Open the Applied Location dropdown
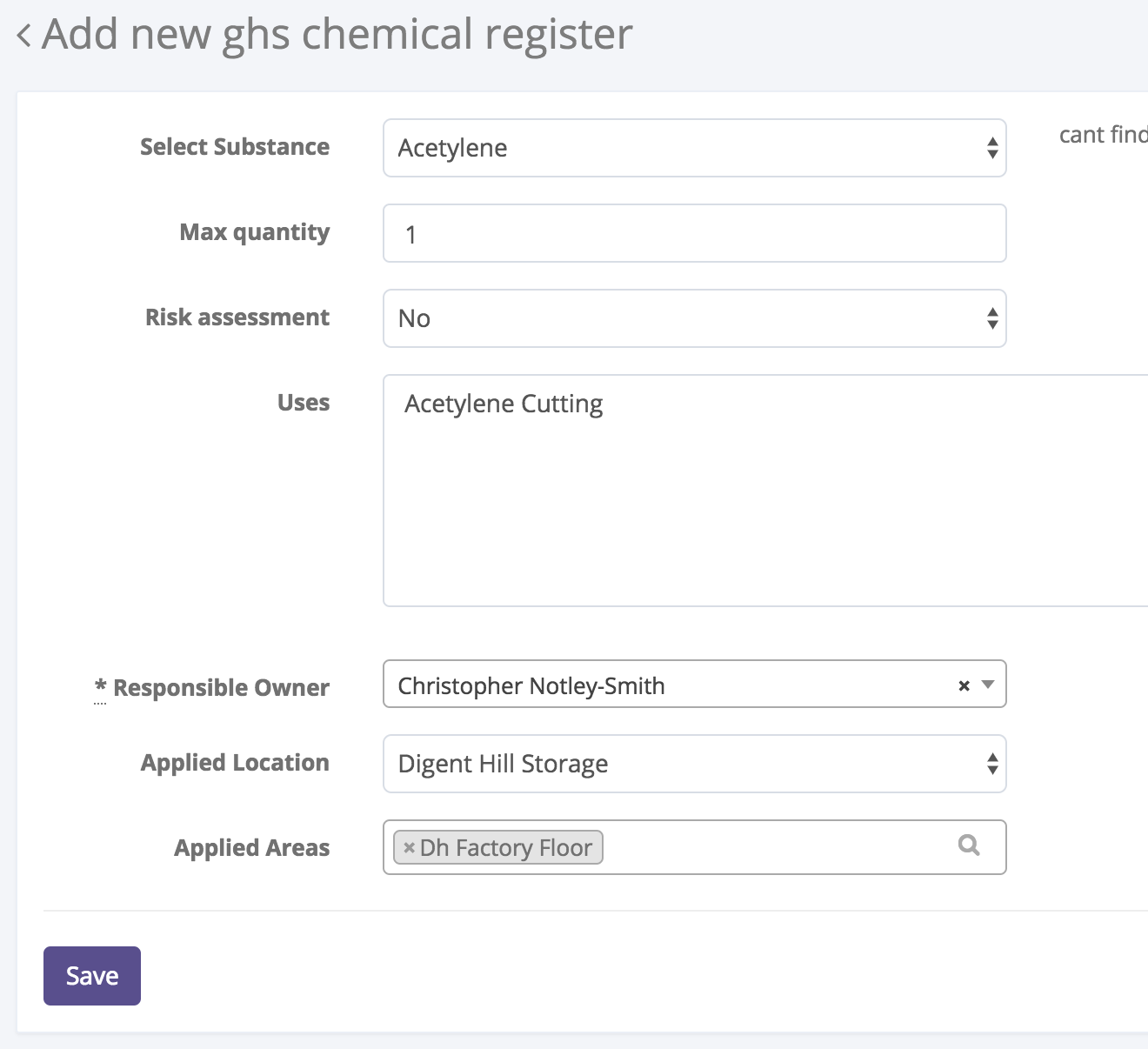The width and height of the screenshot is (1148, 1049). 694,764
